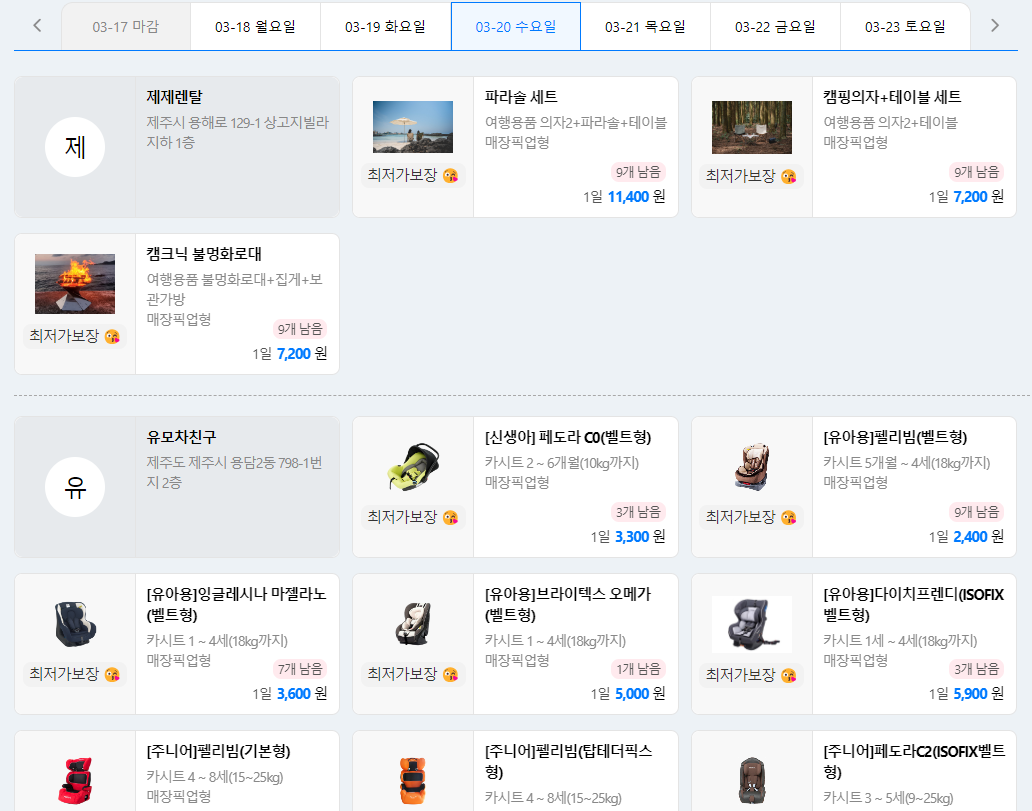Open the 다이치프렌디 gray car seat image
This screenshot has width=1032, height=811.
click(752, 624)
